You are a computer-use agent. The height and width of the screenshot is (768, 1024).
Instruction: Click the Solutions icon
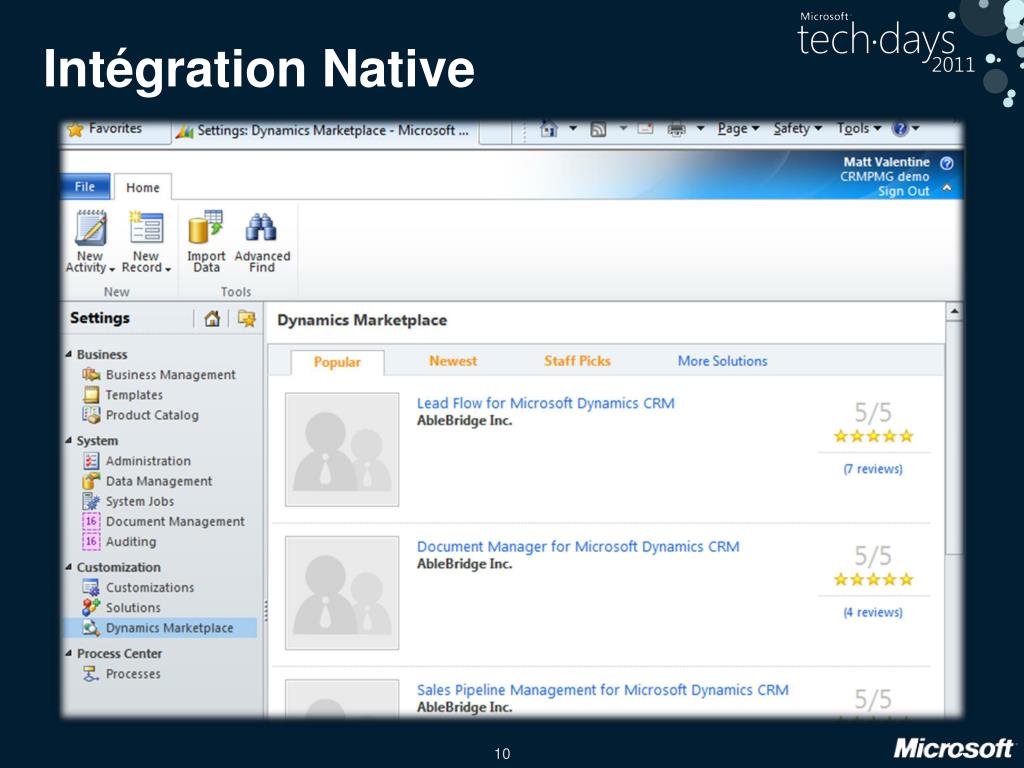pyautogui.click(x=91, y=607)
